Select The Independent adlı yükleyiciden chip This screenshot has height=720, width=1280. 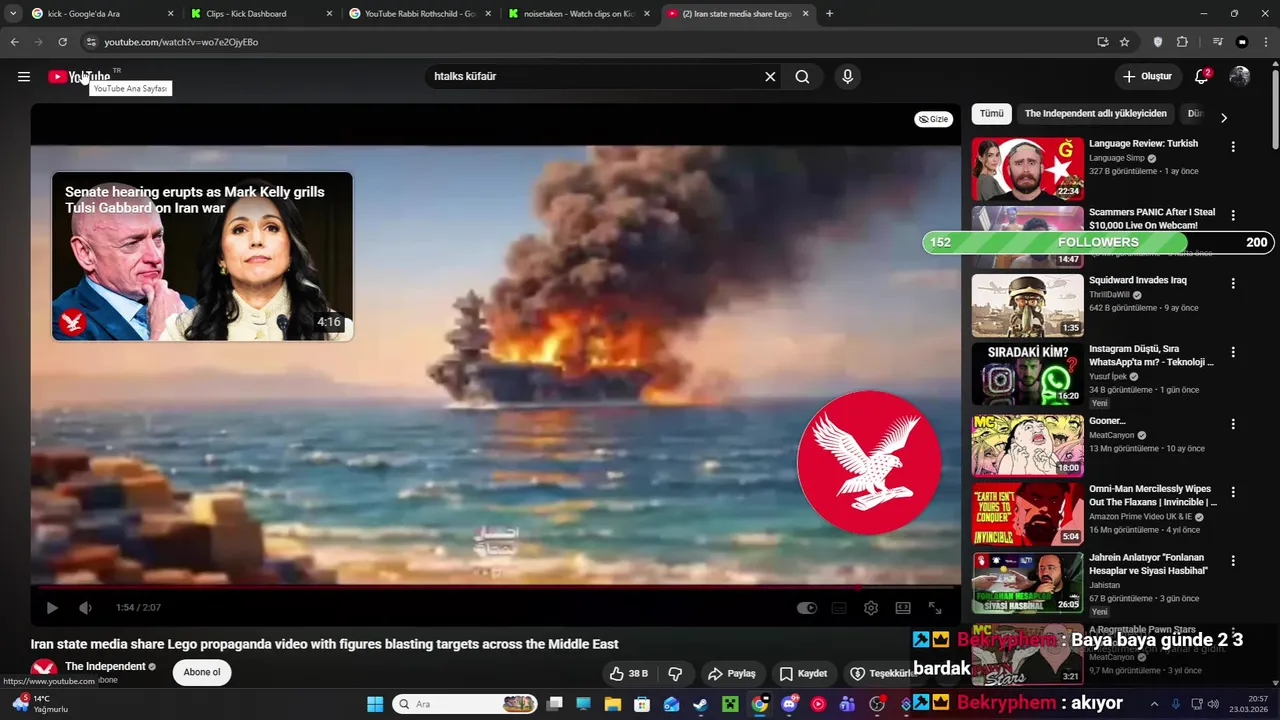(x=1095, y=114)
